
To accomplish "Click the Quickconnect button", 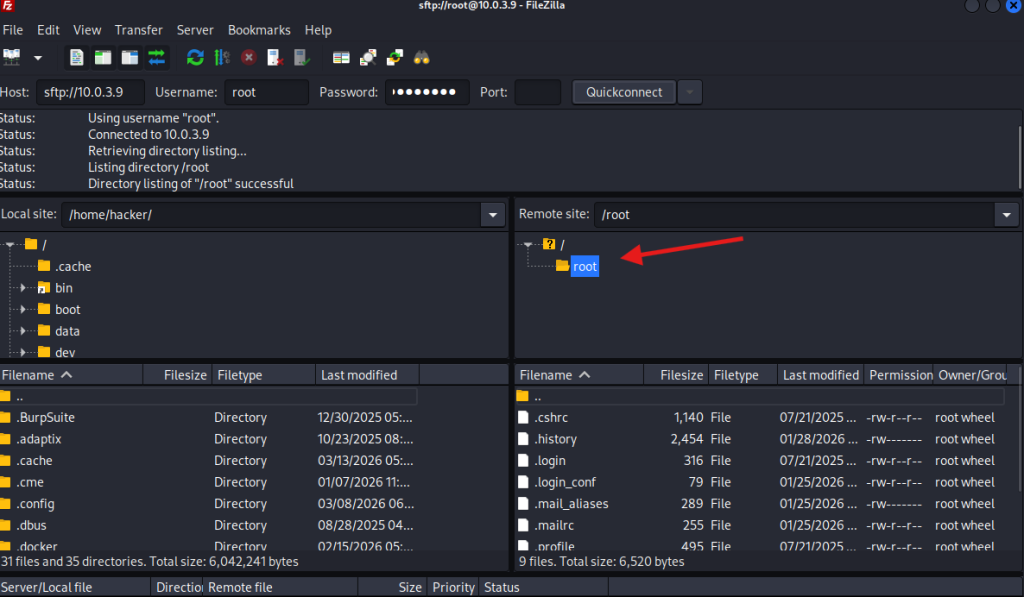I will (x=624, y=92).
